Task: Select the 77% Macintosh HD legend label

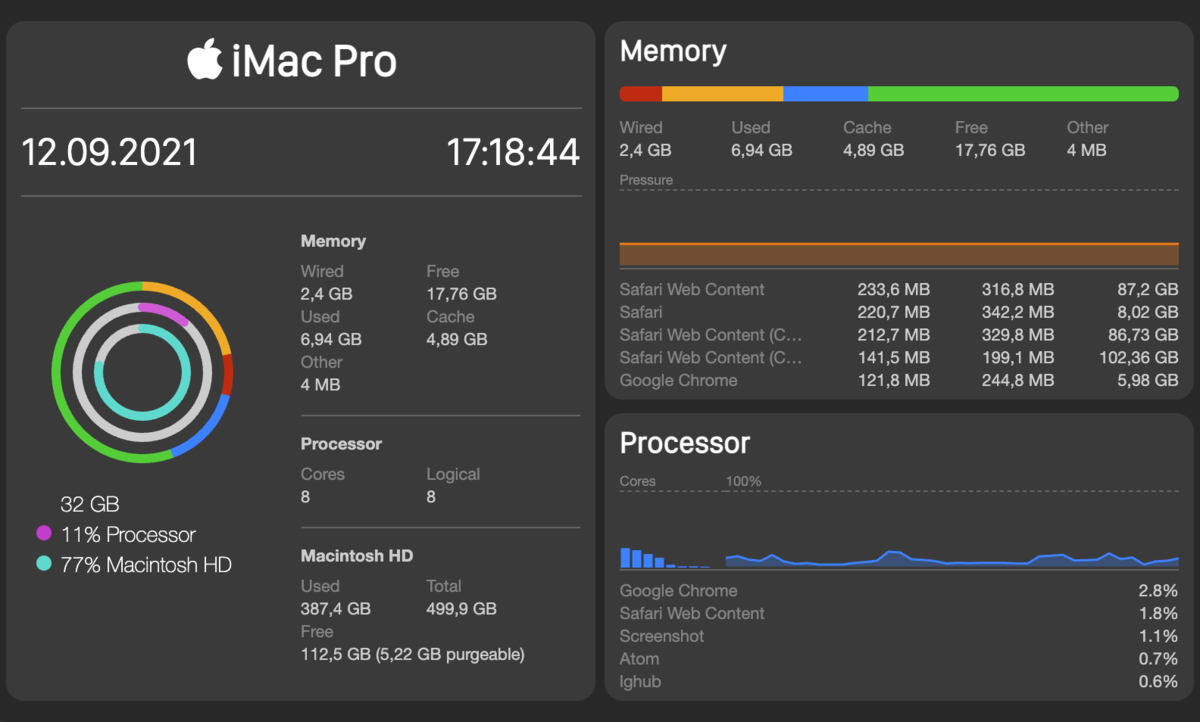Action: click(x=146, y=564)
